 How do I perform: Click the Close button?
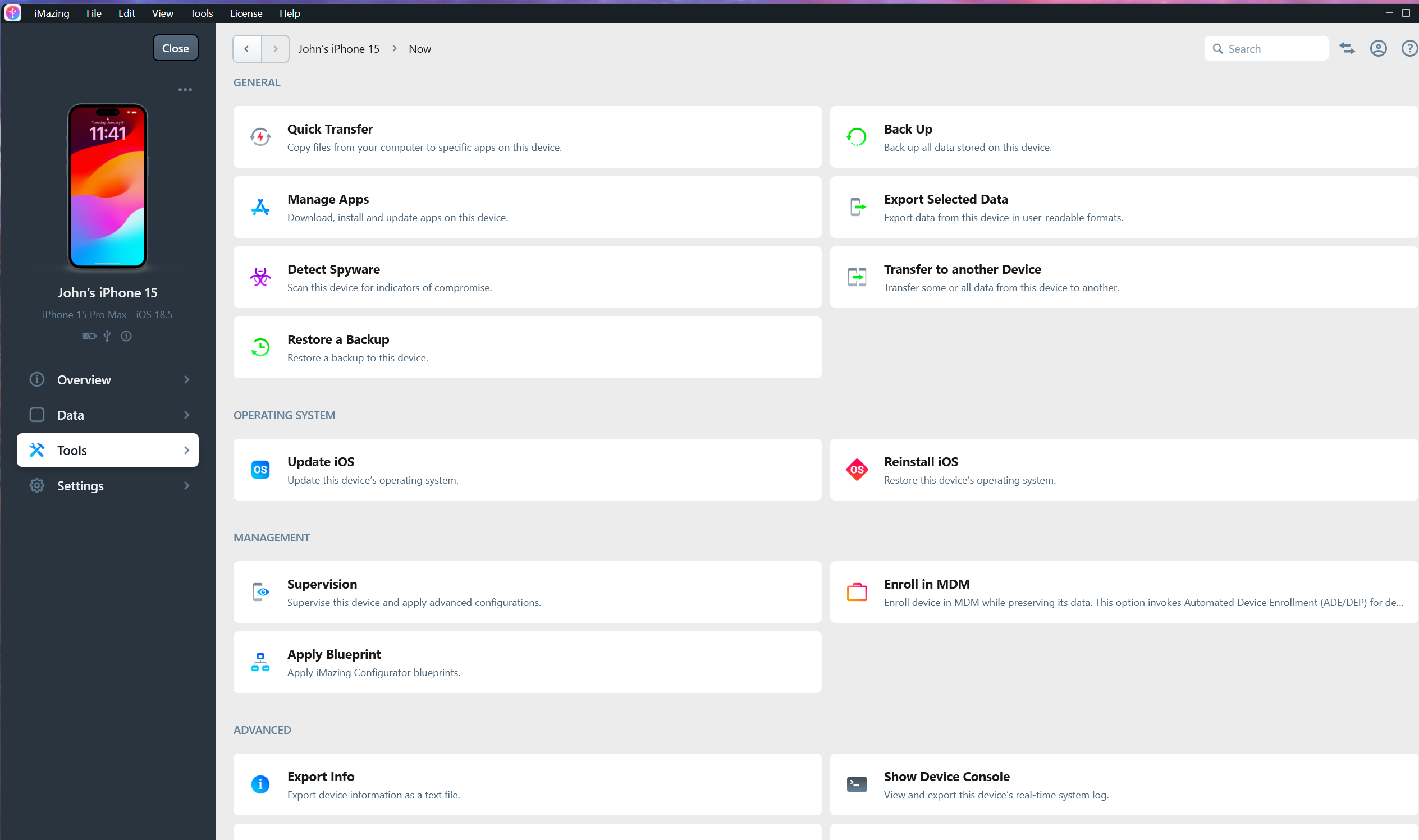click(x=176, y=48)
